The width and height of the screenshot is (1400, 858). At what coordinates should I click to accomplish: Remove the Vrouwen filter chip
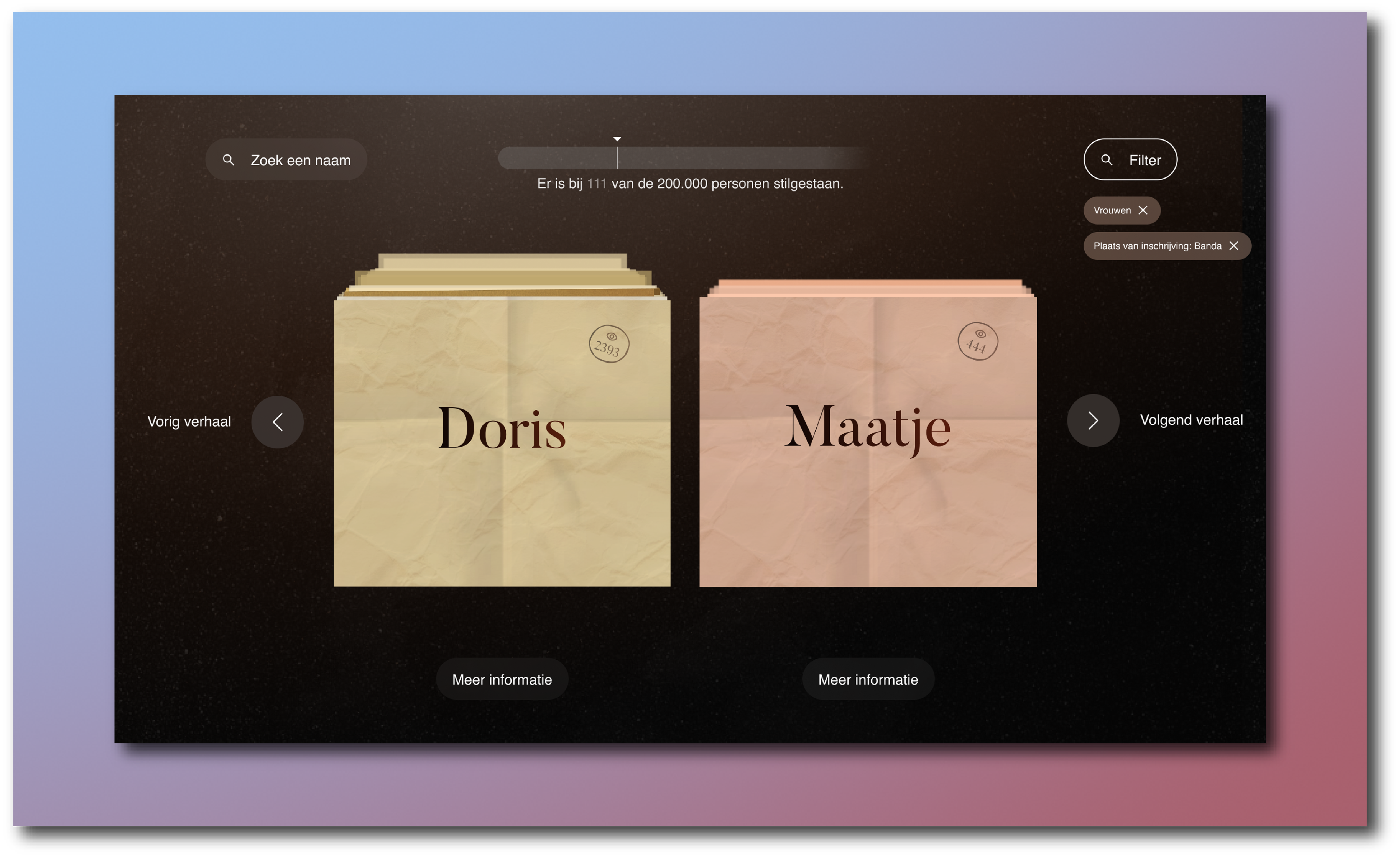coord(1143,210)
